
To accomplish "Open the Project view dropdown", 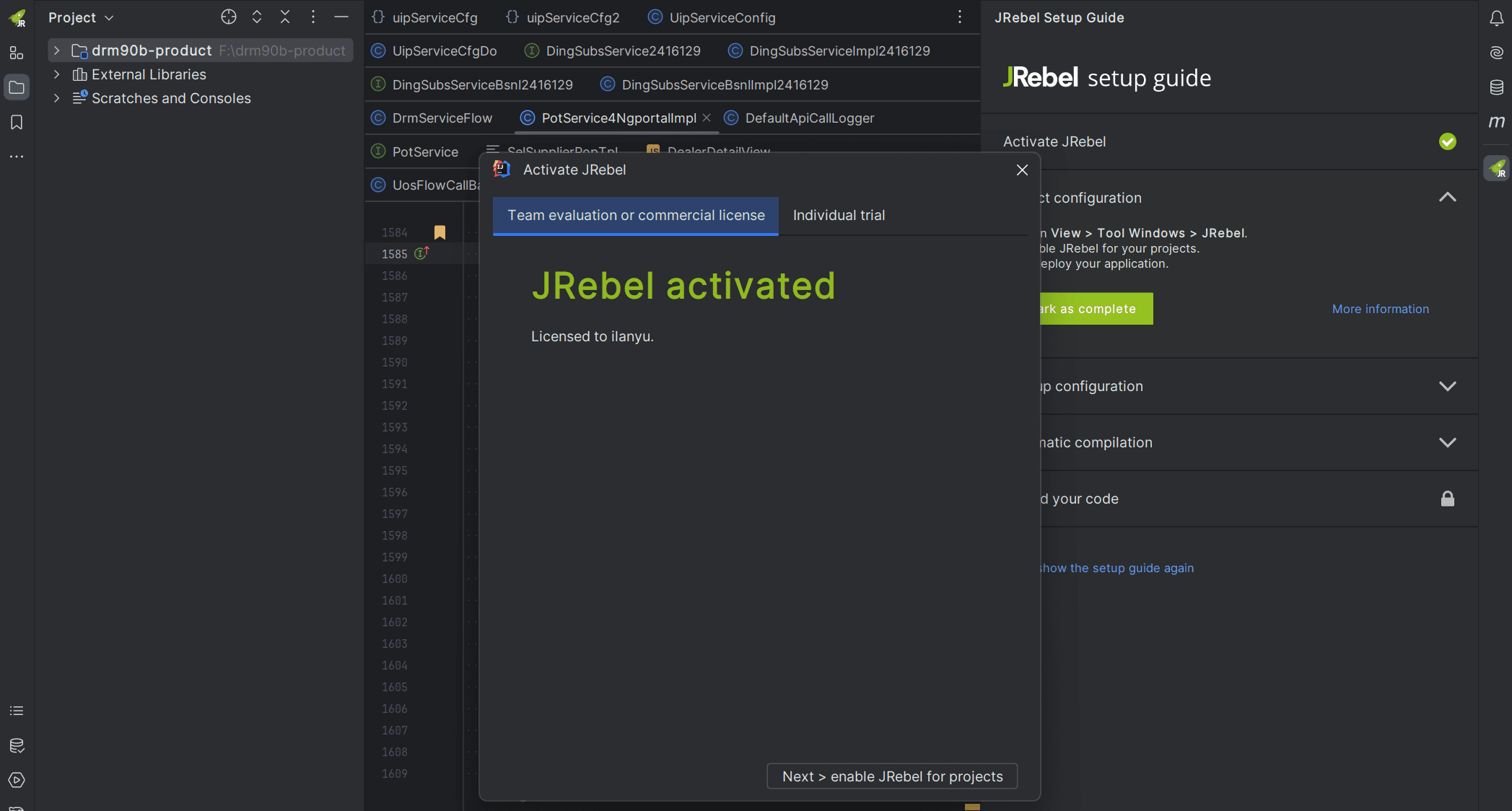I will (x=81, y=17).
